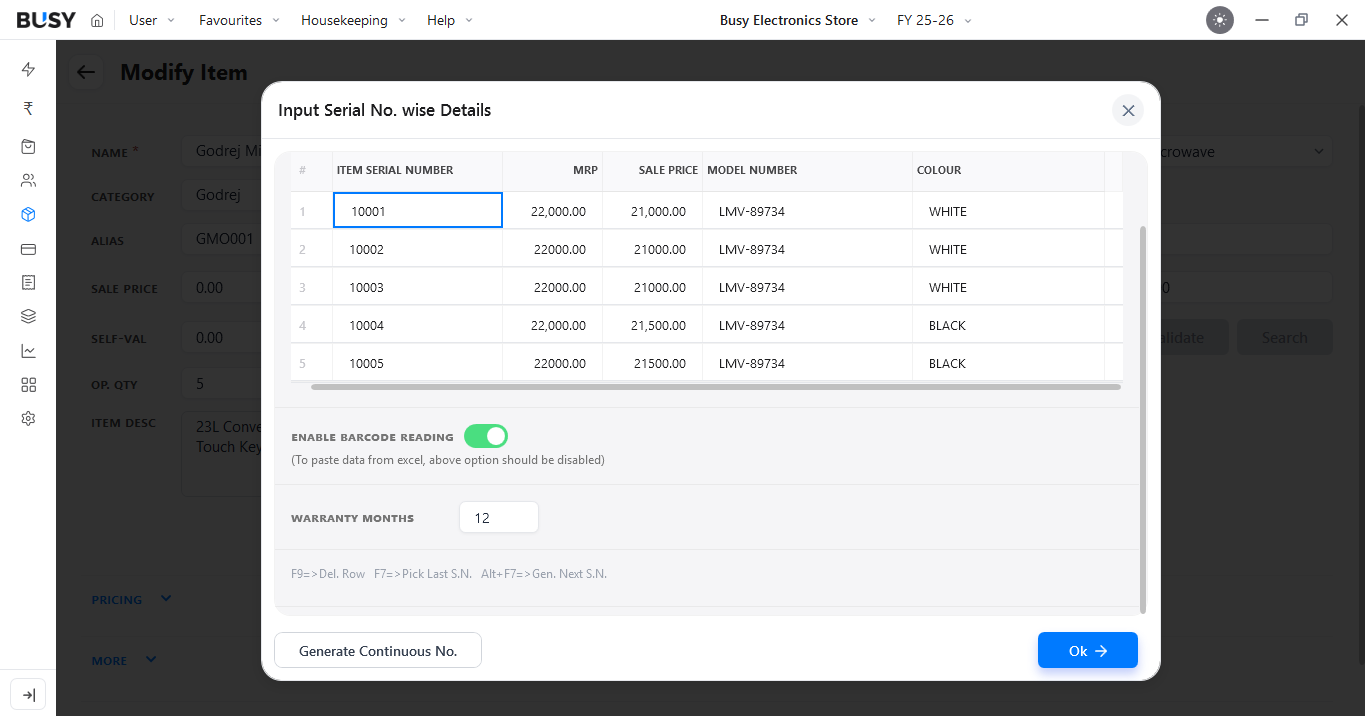Click the horizontal scrollbar of serial table

coord(716,387)
